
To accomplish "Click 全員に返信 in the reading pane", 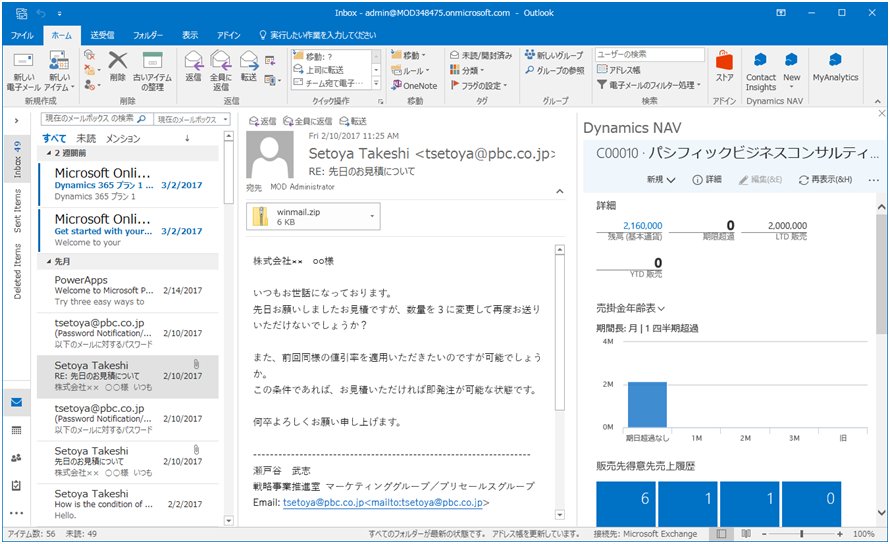I will (x=307, y=121).
